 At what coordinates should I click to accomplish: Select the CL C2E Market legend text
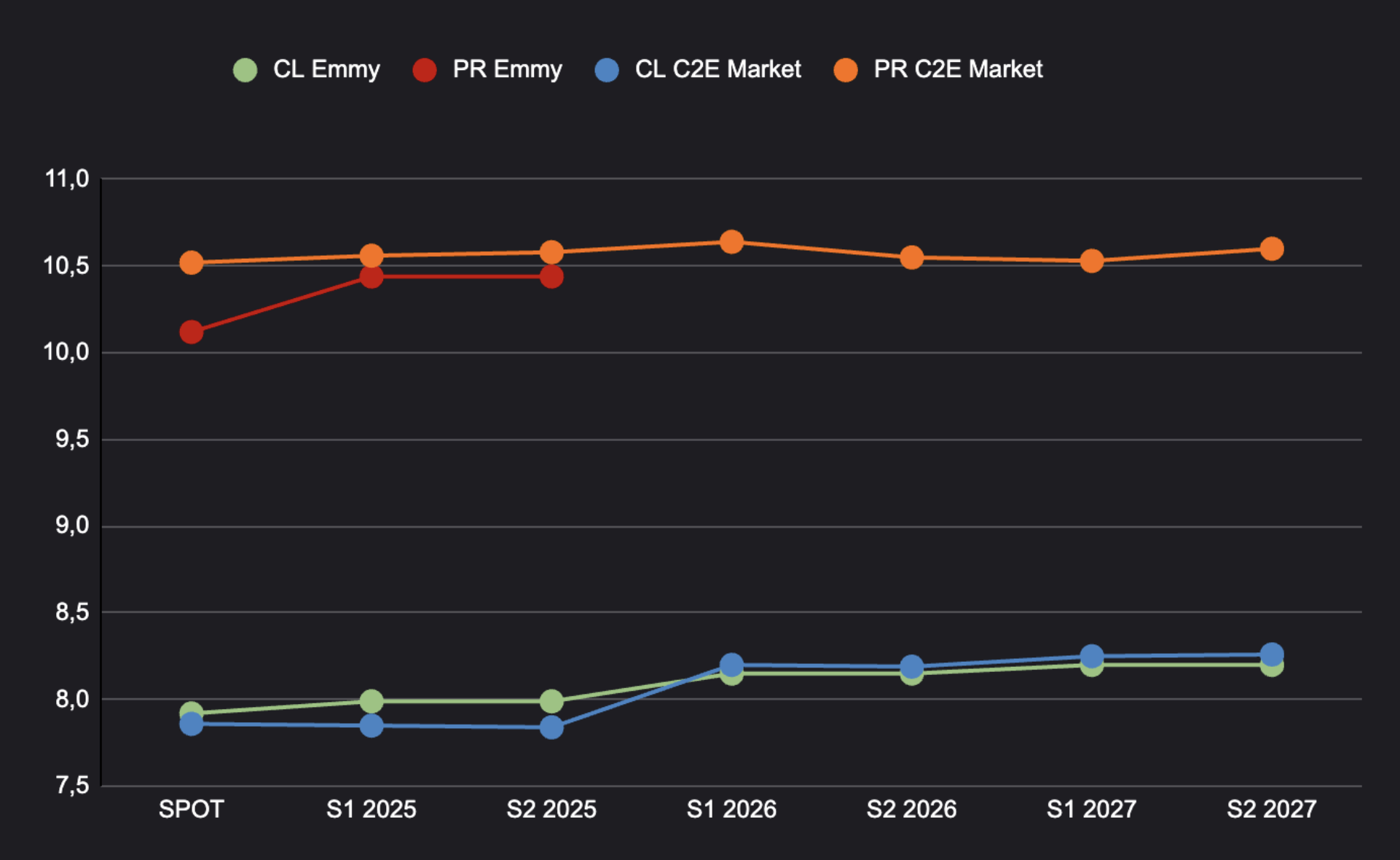[x=717, y=69]
